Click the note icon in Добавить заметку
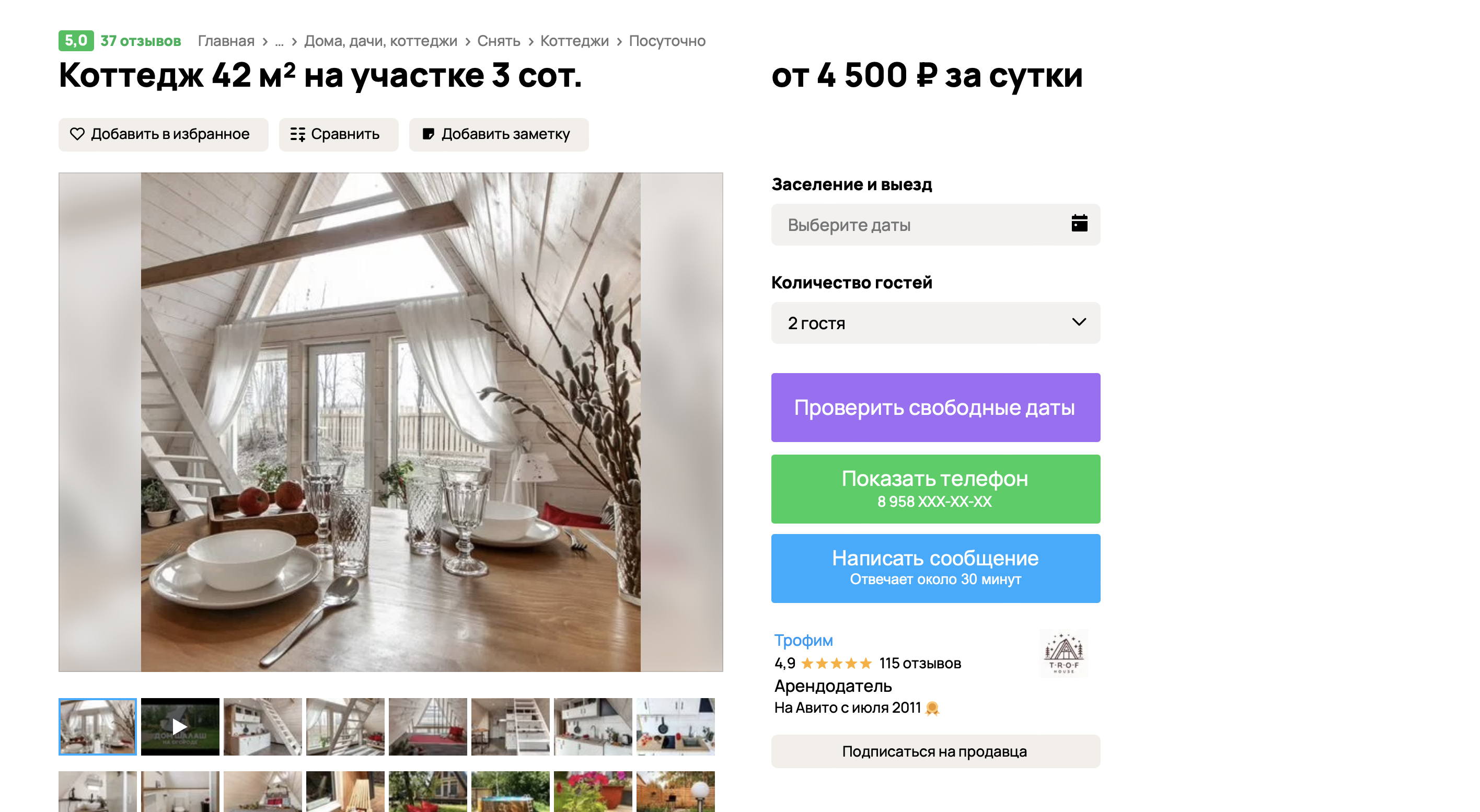 (x=428, y=134)
